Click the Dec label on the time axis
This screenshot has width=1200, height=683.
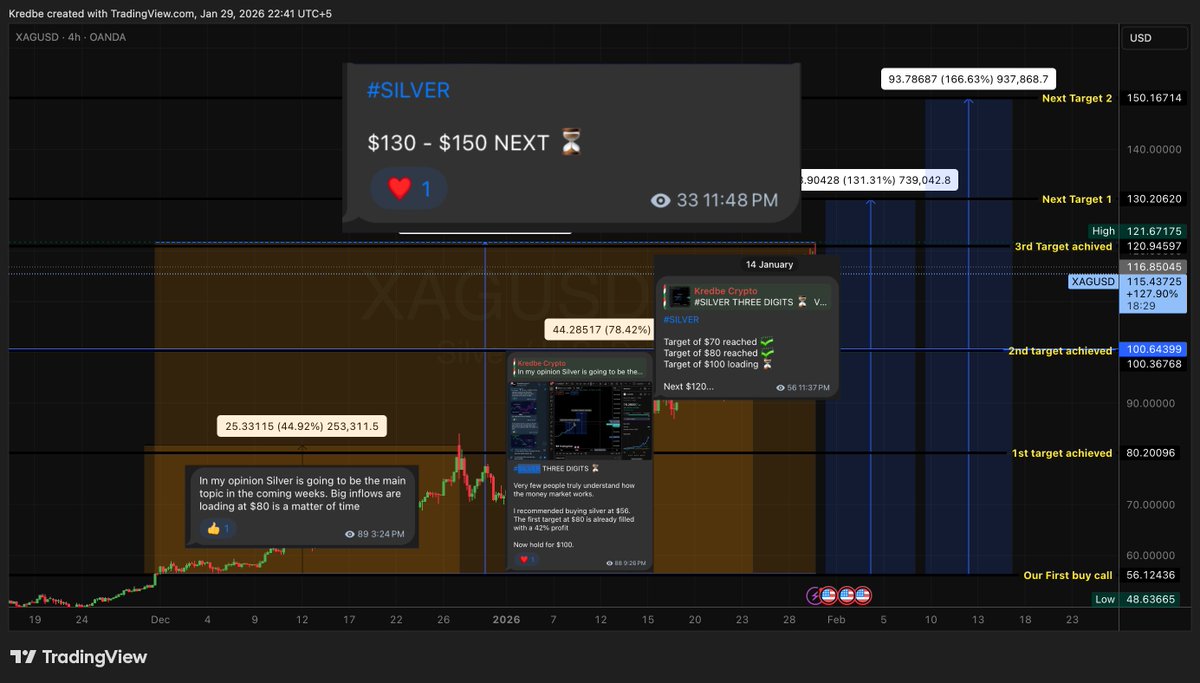[x=160, y=620]
